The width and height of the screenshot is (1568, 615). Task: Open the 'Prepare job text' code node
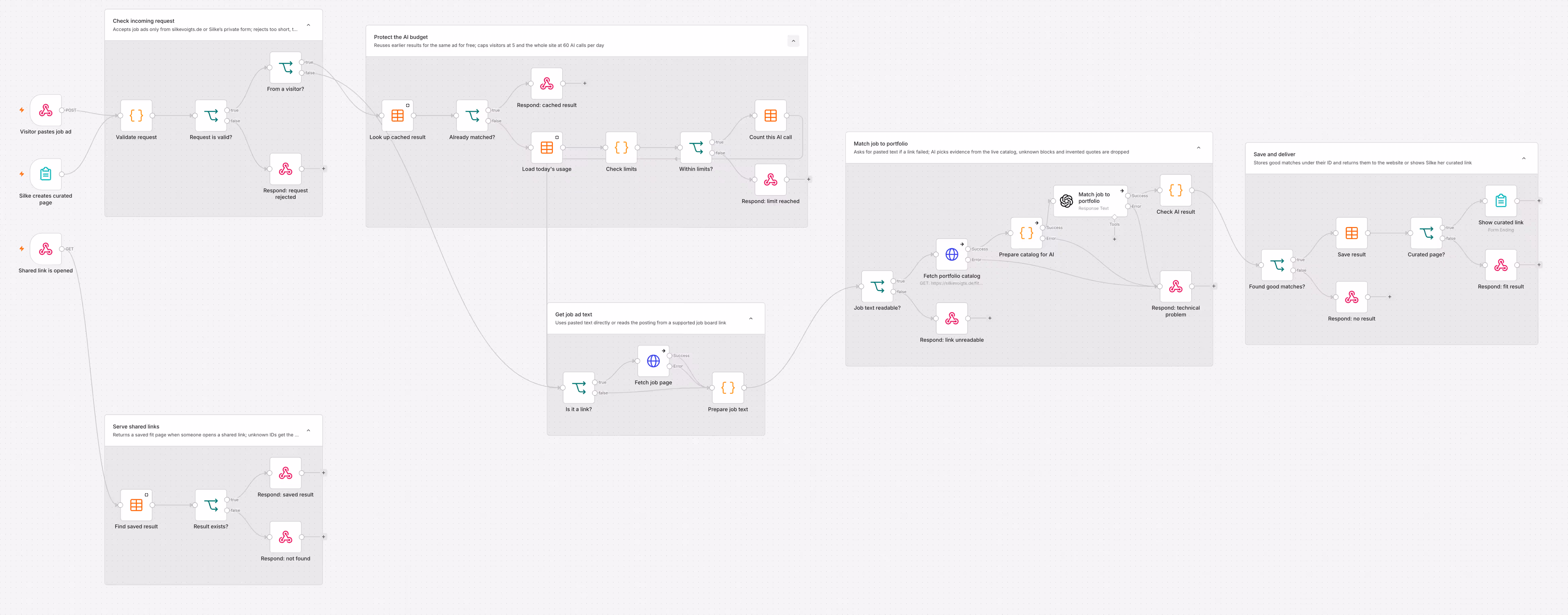pyautogui.click(x=728, y=388)
